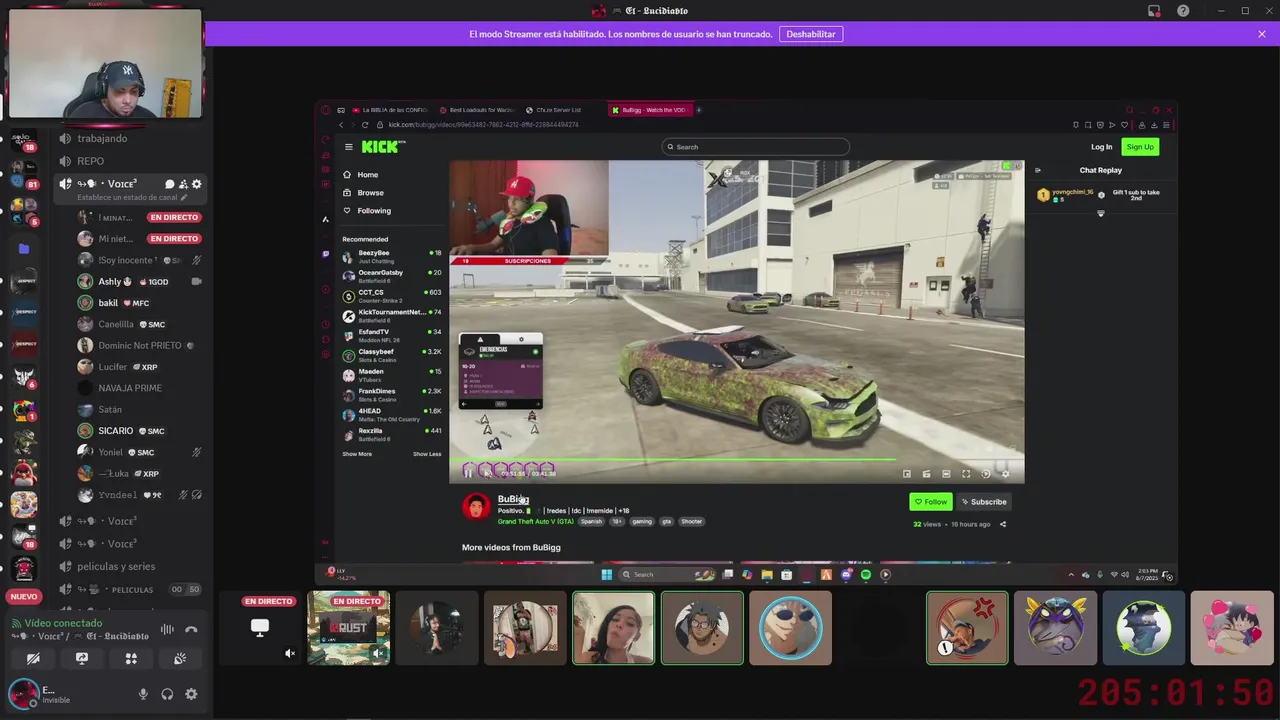Join the REPO voice channel
Image resolution: width=1280 pixels, height=720 pixels.
point(90,161)
